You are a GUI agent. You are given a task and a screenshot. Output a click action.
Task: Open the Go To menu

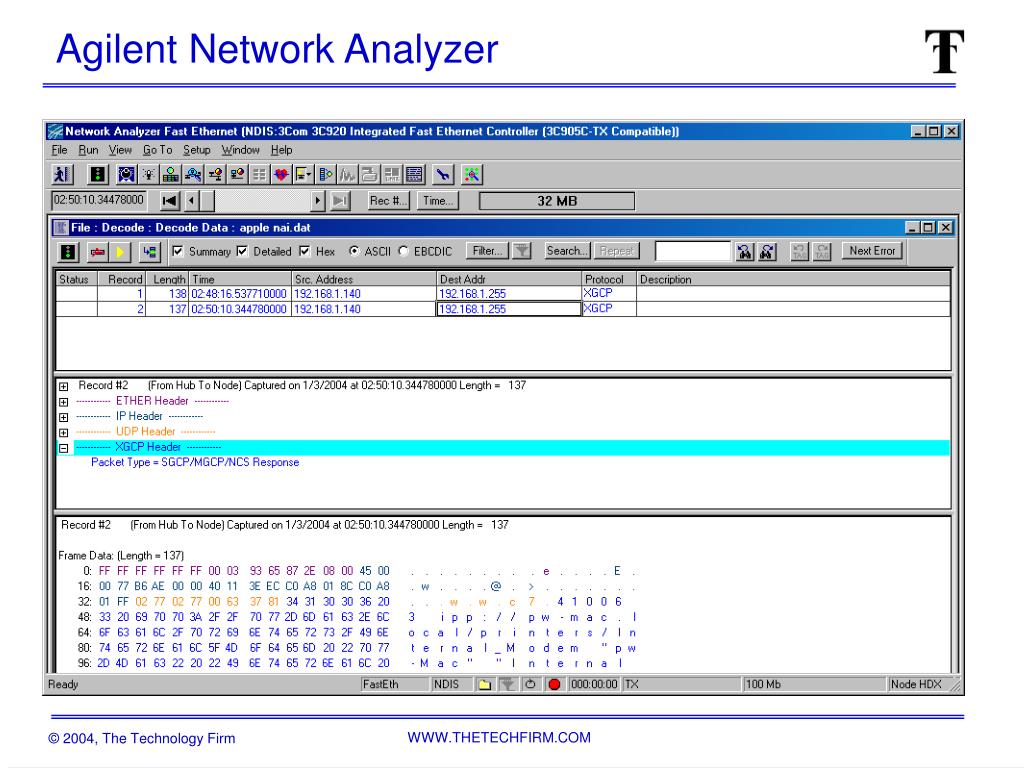coord(157,150)
